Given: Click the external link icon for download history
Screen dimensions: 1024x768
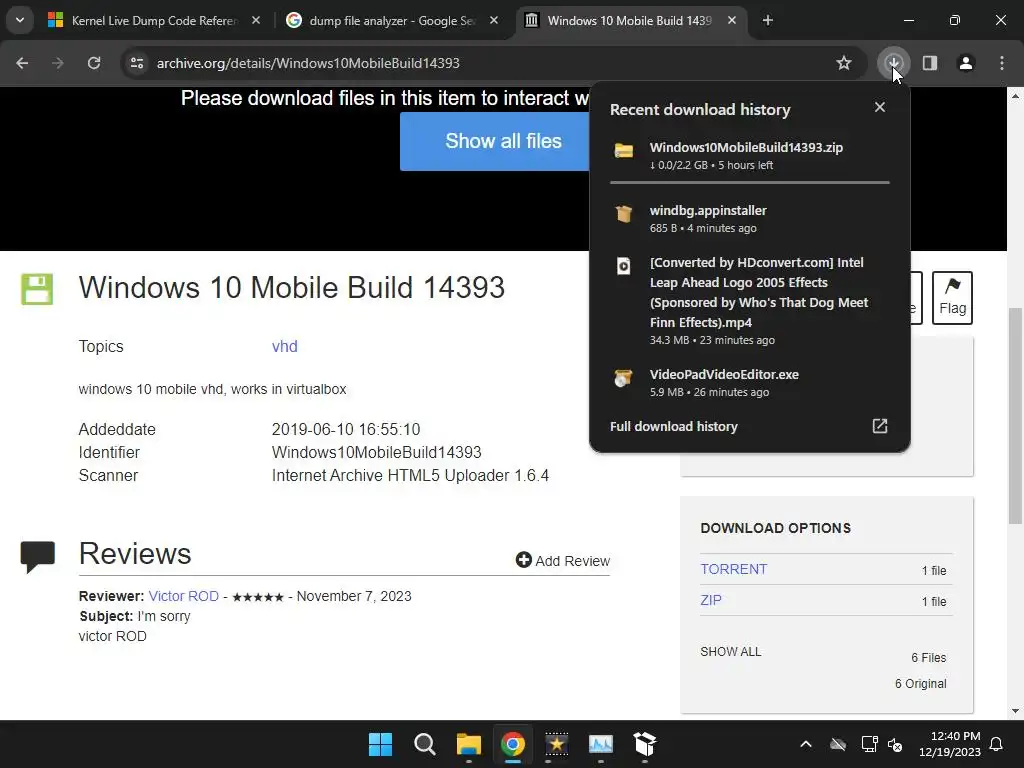Looking at the screenshot, I should [x=880, y=426].
